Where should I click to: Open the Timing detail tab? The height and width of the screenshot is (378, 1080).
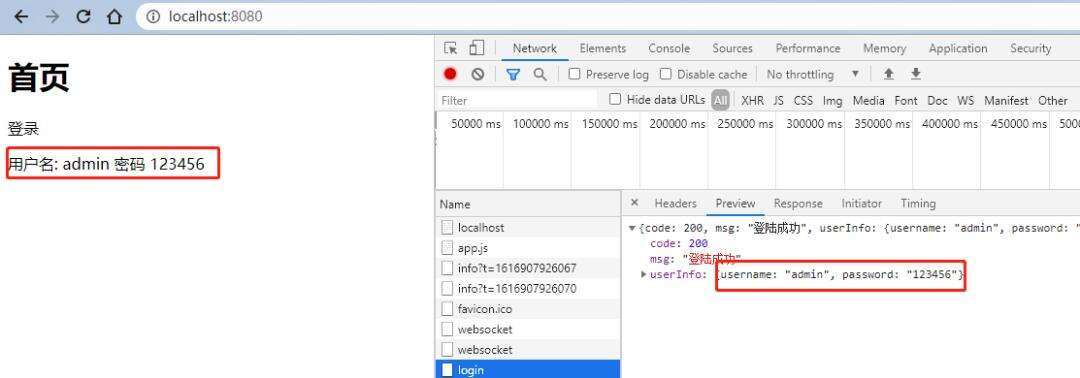pos(917,203)
